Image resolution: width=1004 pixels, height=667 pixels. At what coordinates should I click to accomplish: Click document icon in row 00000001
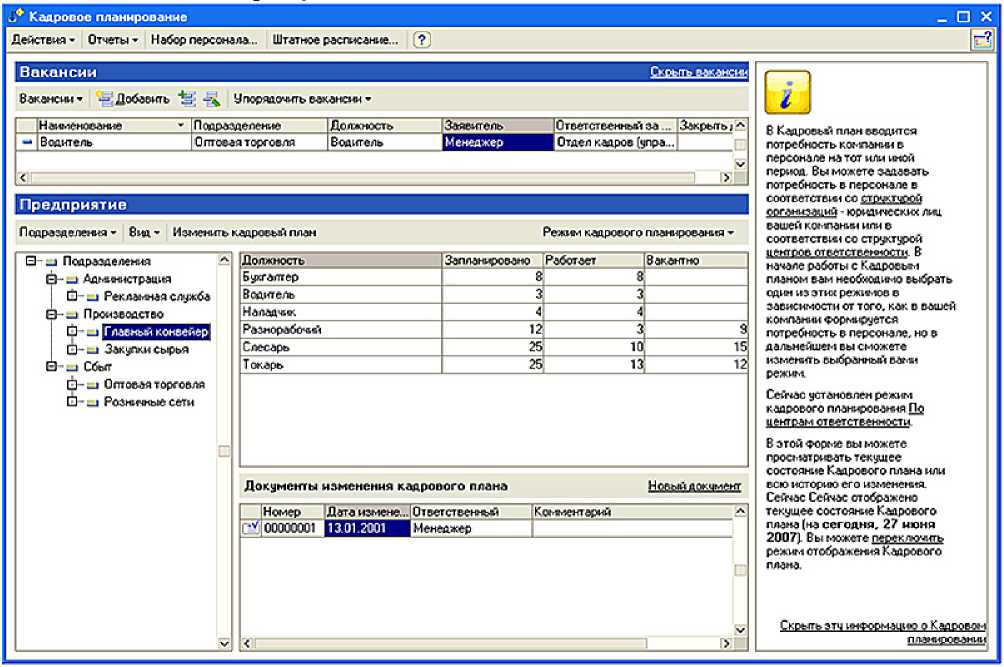click(x=250, y=529)
